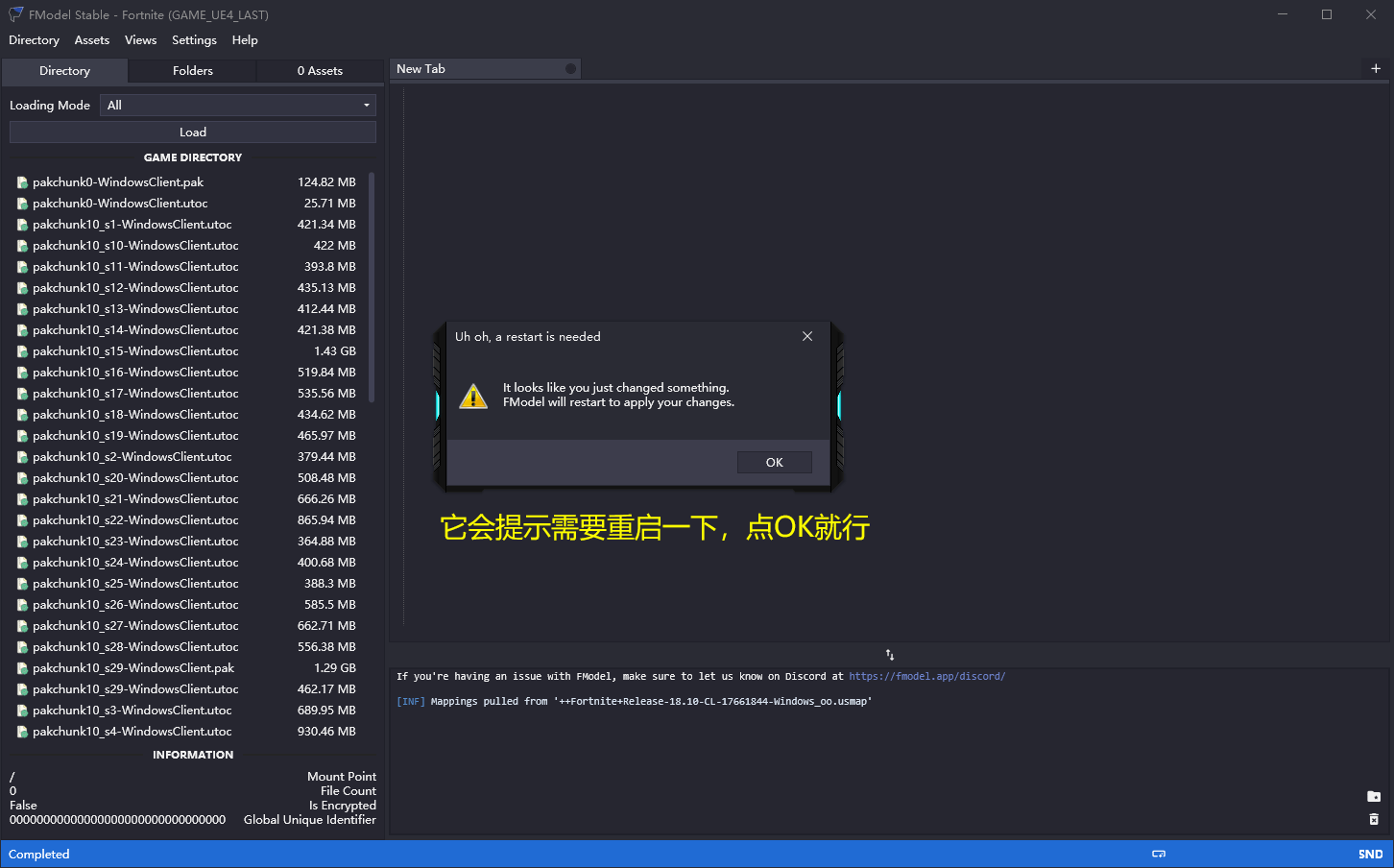The width and height of the screenshot is (1394, 868).
Task: Click file icon of pakchunk10_s2 entry
Action: [x=22, y=457]
